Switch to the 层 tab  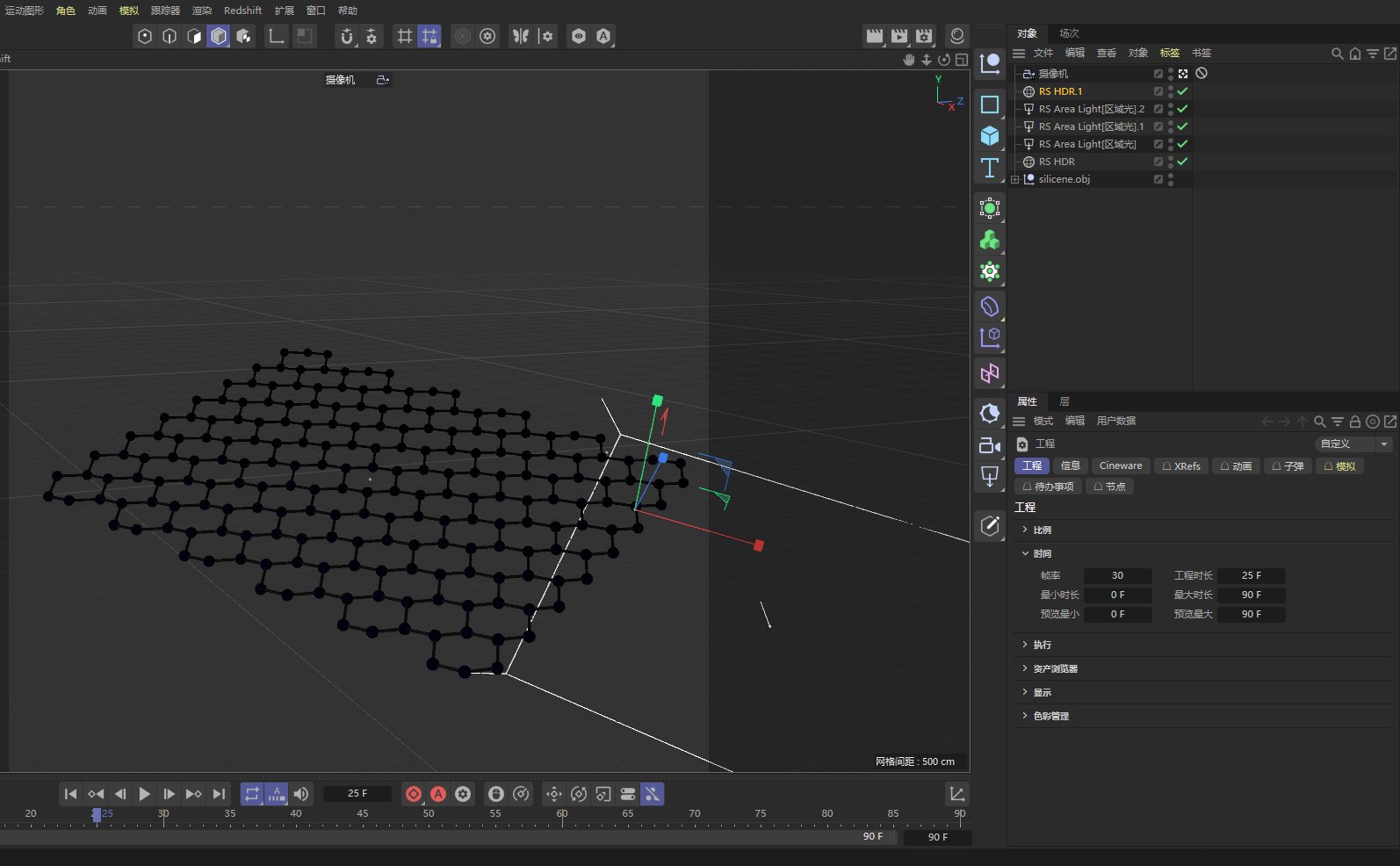click(1064, 401)
